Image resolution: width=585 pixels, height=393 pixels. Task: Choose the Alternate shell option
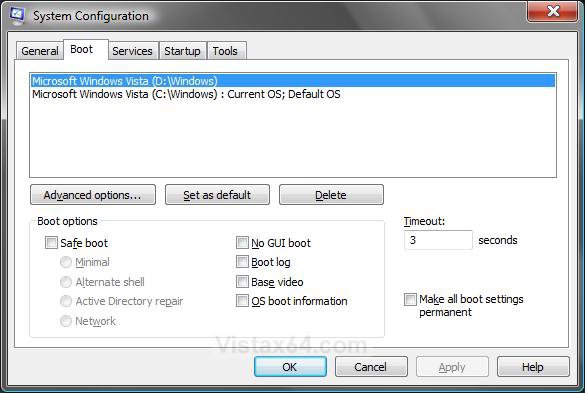(66, 282)
